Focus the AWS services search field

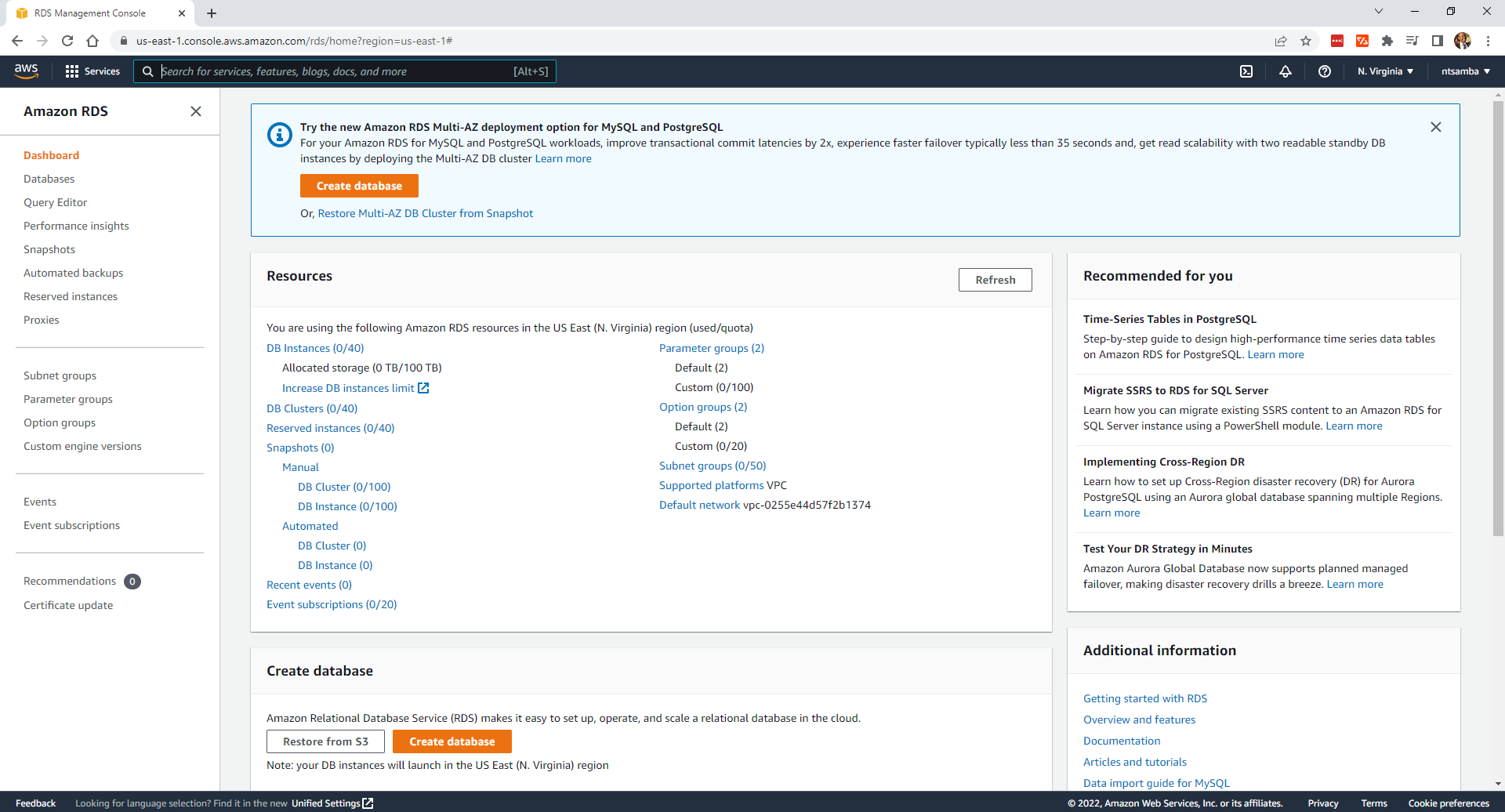coord(345,71)
